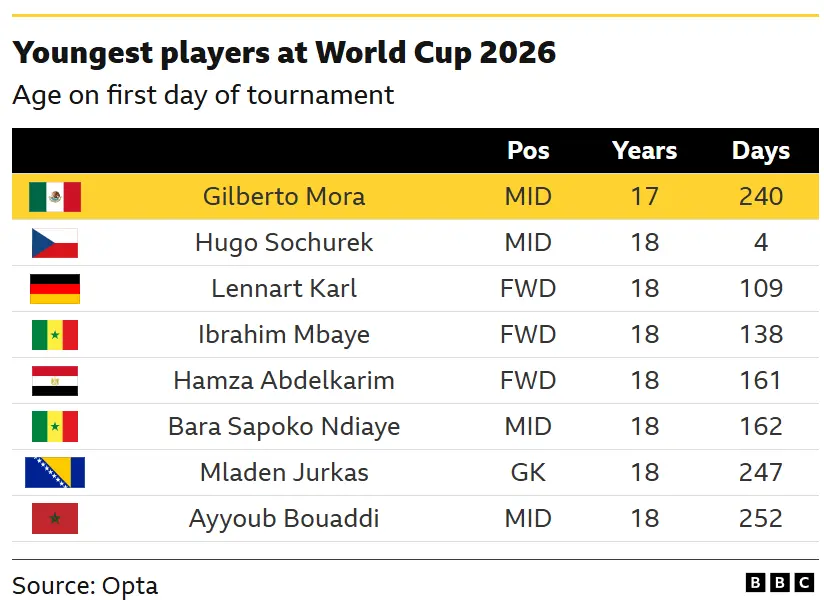This screenshot has height=600, width=824.
Task: Click the Bosnia flag icon
Action: click(x=55, y=472)
